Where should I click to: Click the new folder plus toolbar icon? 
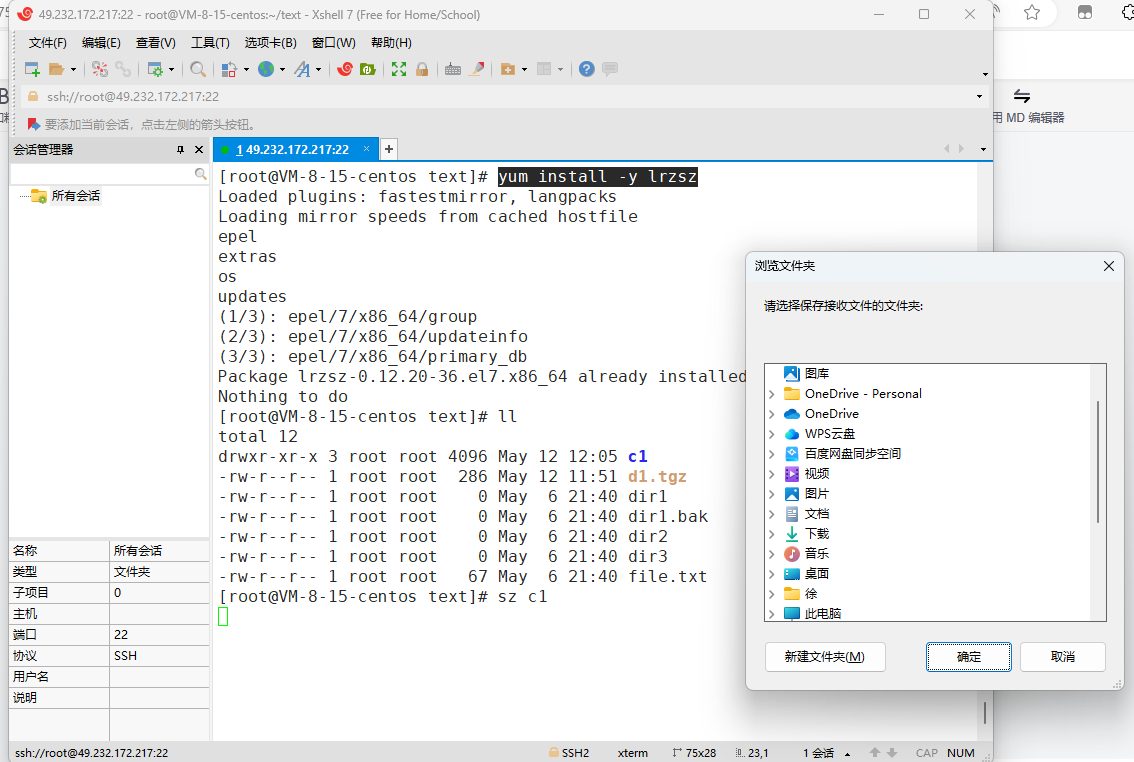click(x=508, y=69)
